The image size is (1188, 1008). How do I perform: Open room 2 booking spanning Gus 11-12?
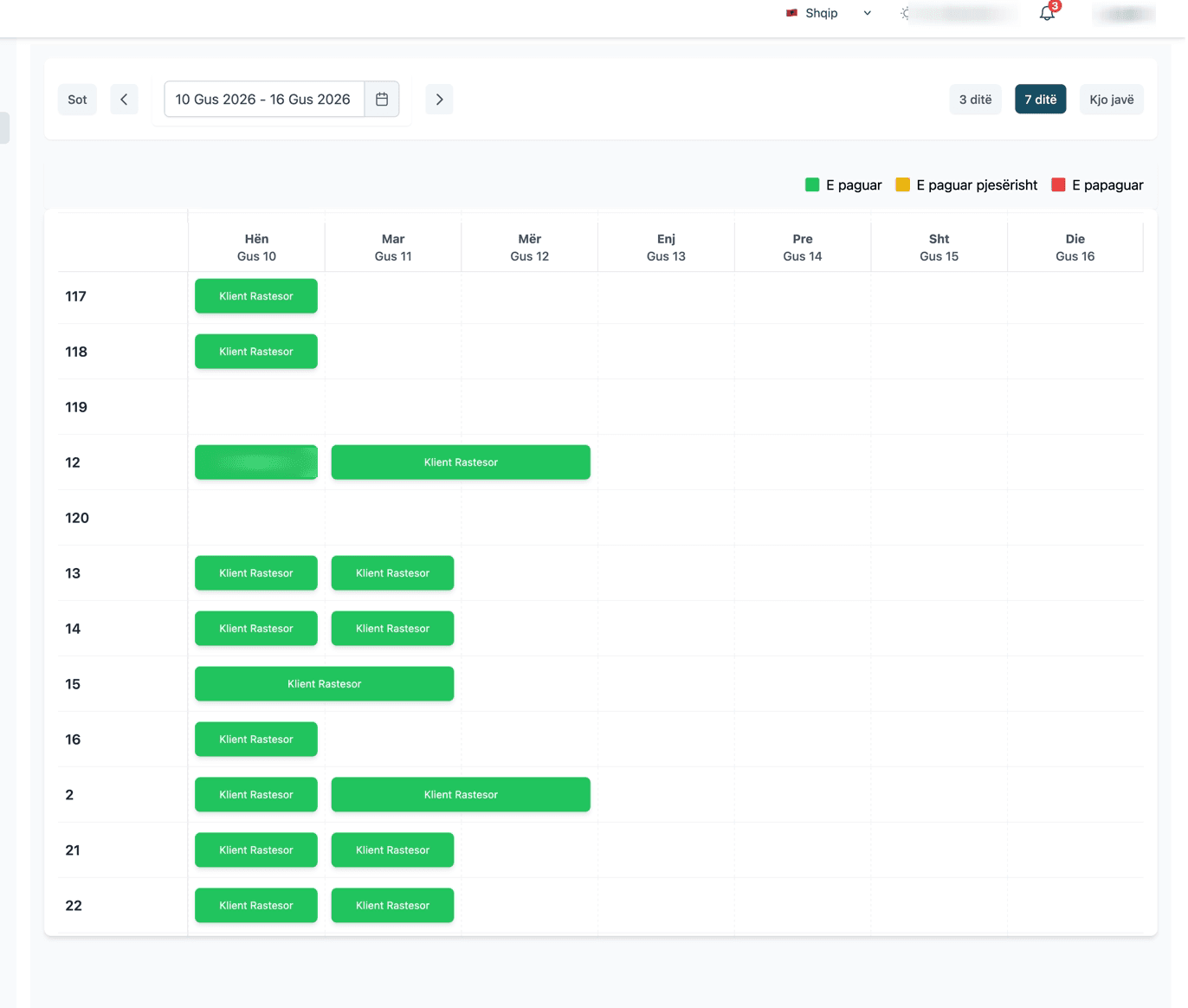click(x=461, y=795)
